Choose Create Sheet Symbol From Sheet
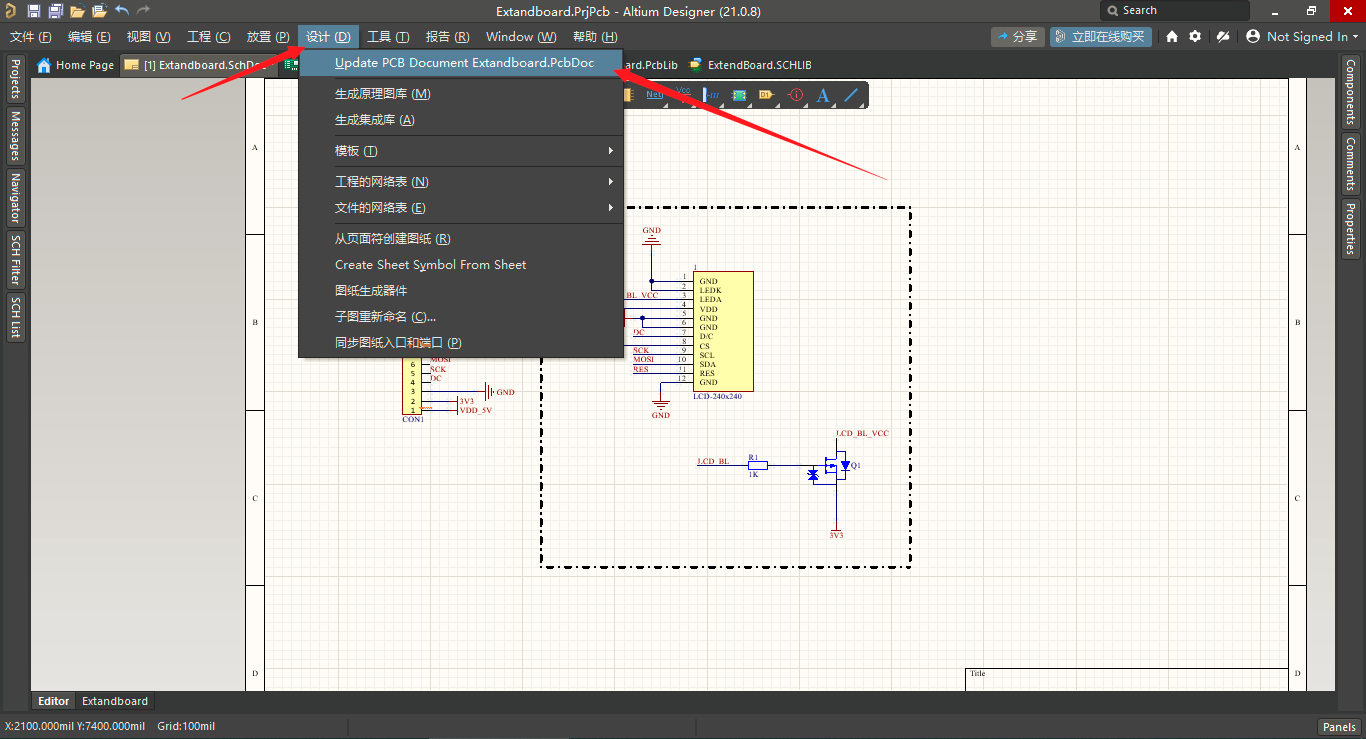 point(461,265)
